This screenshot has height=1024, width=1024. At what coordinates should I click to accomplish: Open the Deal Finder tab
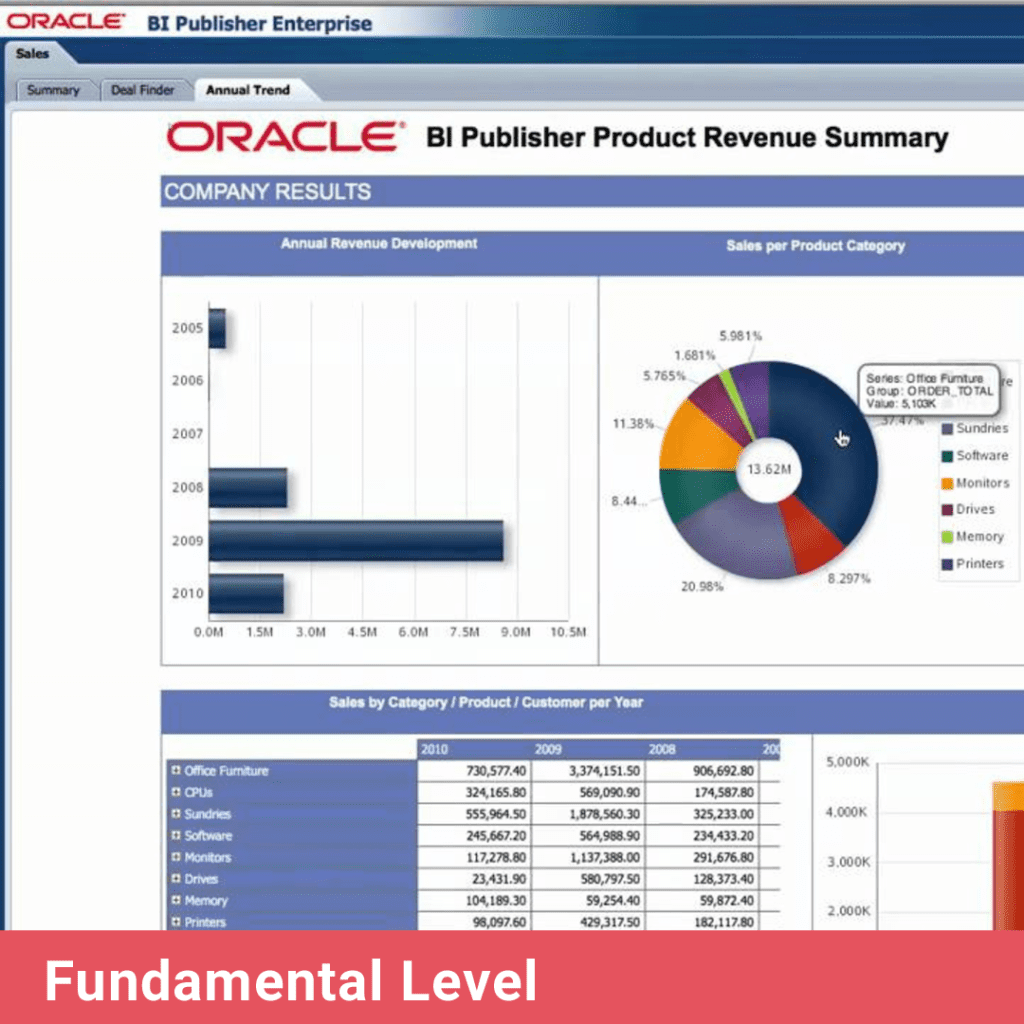(x=144, y=89)
